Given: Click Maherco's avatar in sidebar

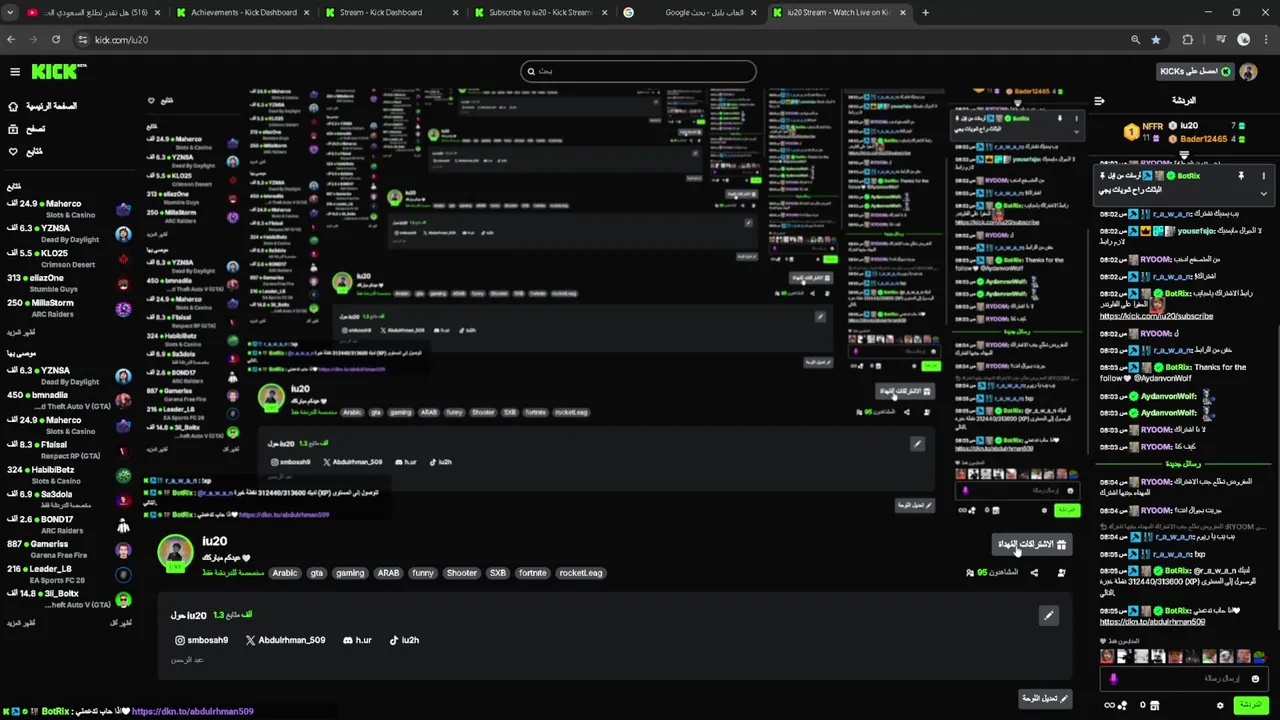Looking at the screenshot, I should pyautogui.click(x=123, y=209).
